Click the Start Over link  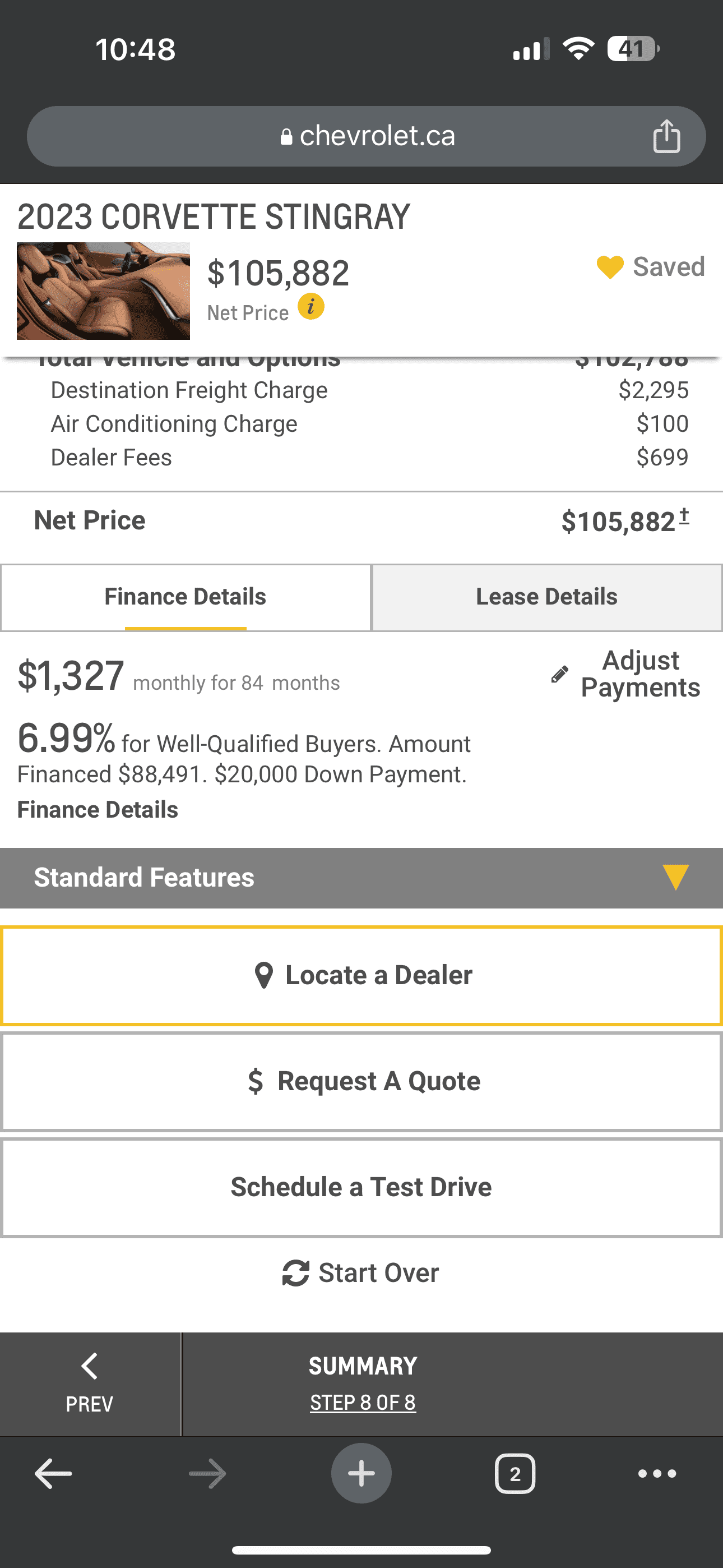[x=361, y=1273]
